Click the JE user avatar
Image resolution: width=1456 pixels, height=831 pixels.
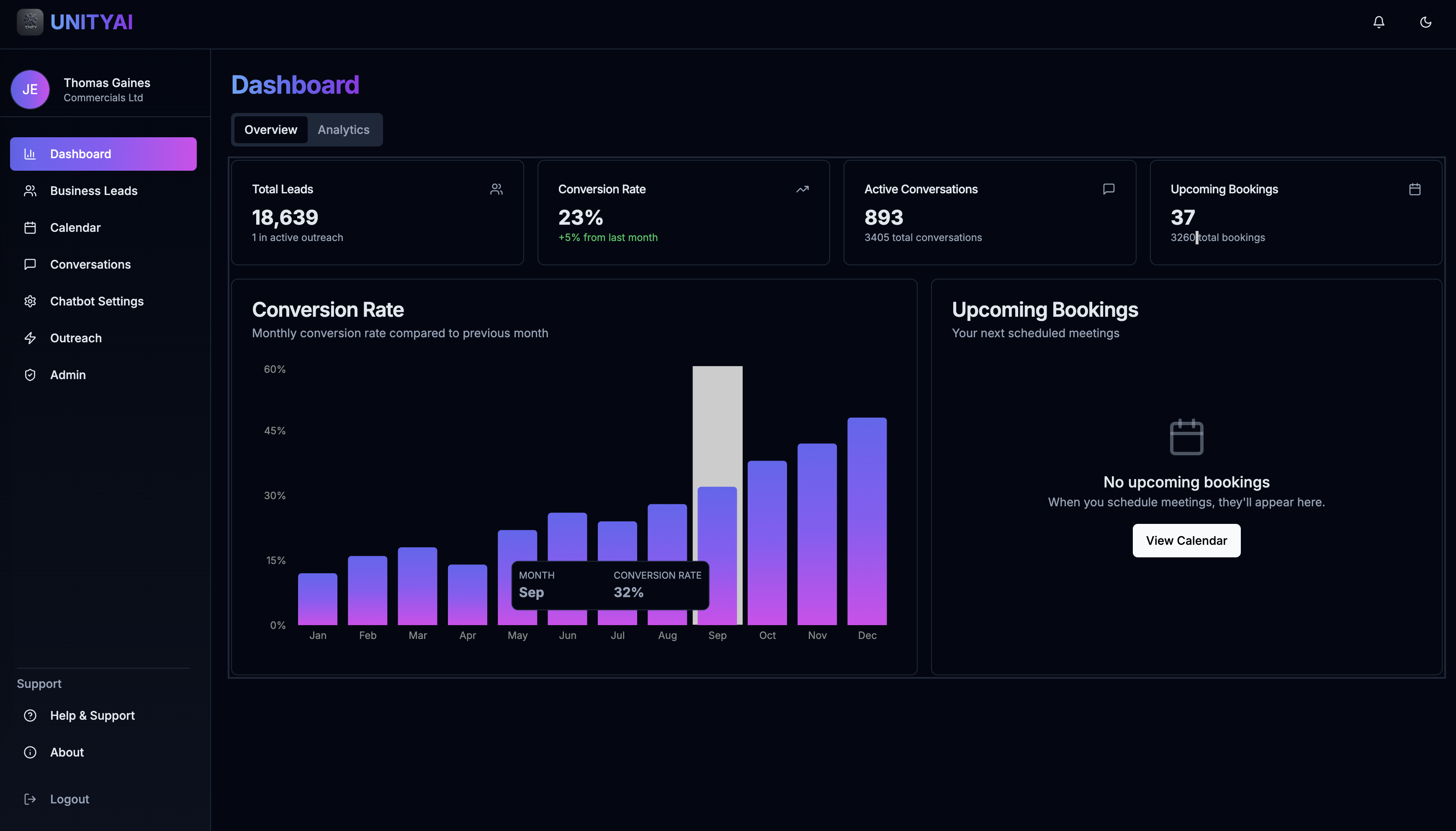click(x=30, y=90)
